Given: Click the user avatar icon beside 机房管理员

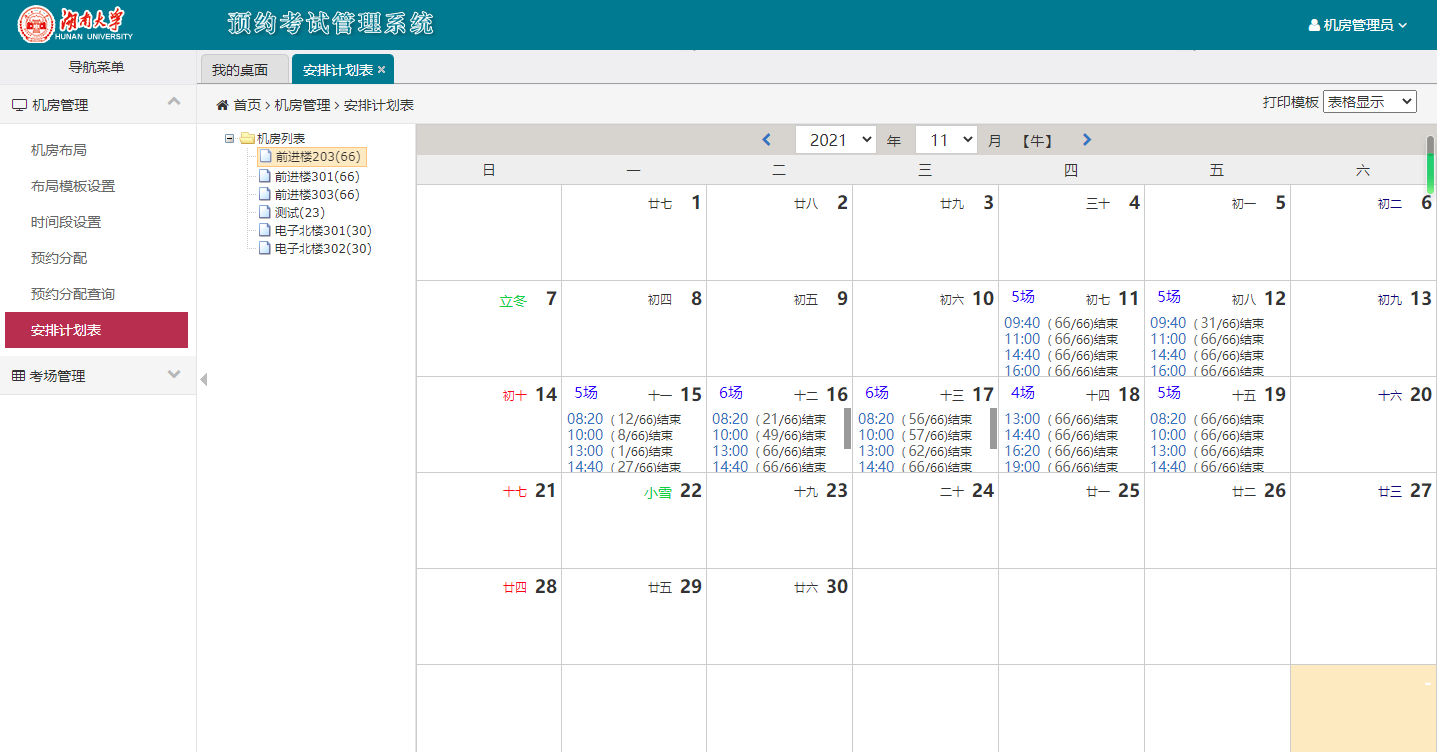Looking at the screenshot, I should [x=1314, y=25].
